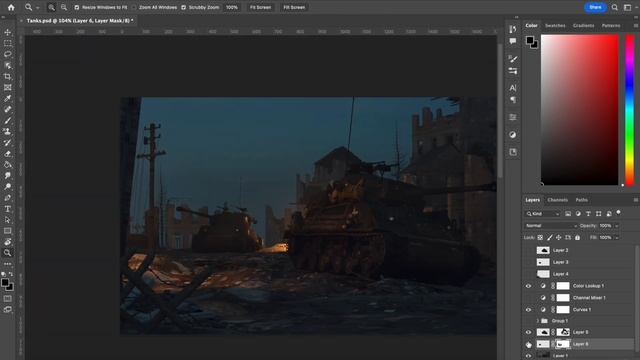
Task: Select the Frame tool
Action: (7, 87)
